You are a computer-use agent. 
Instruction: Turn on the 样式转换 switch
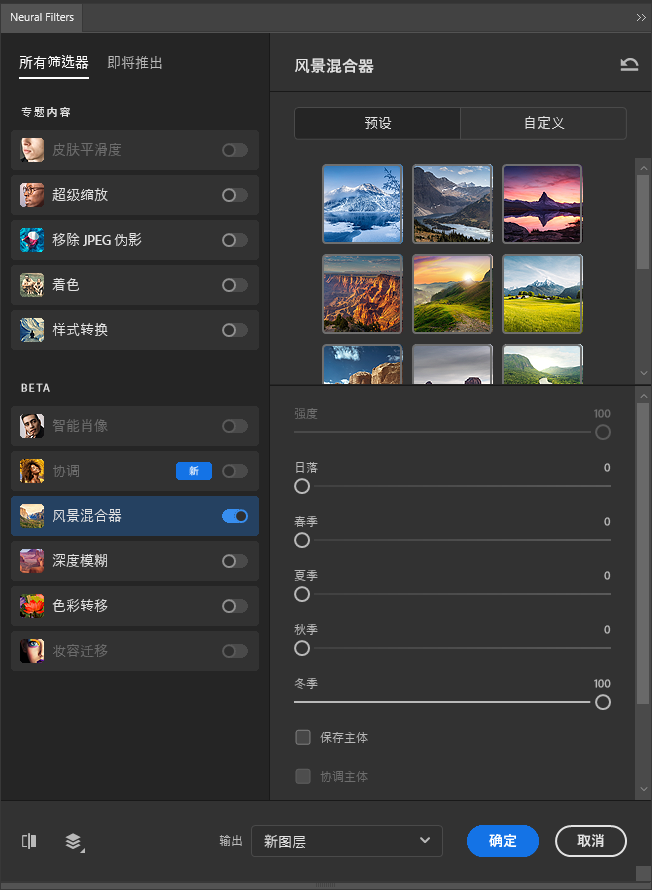coord(234,330)
